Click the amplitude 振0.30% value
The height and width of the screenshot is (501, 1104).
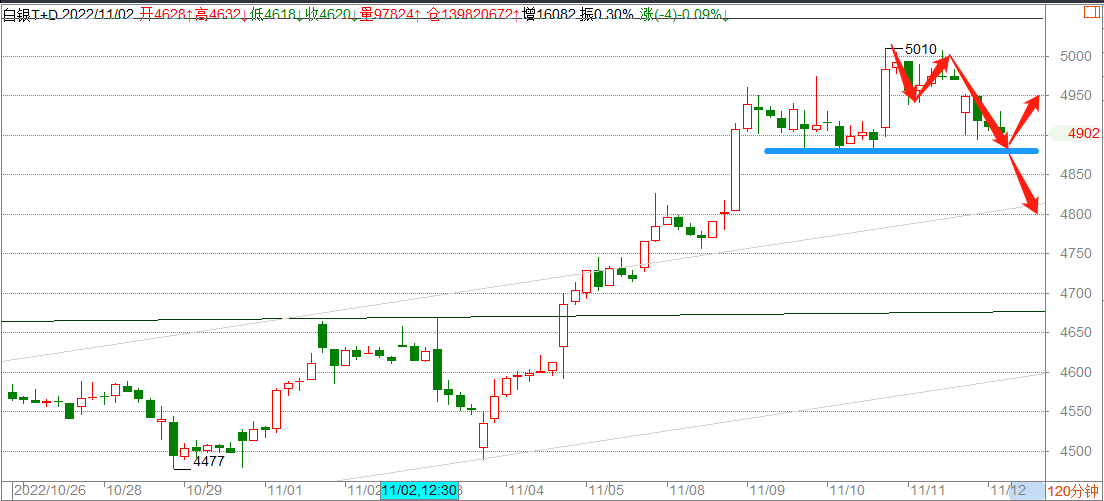[608, 14]
